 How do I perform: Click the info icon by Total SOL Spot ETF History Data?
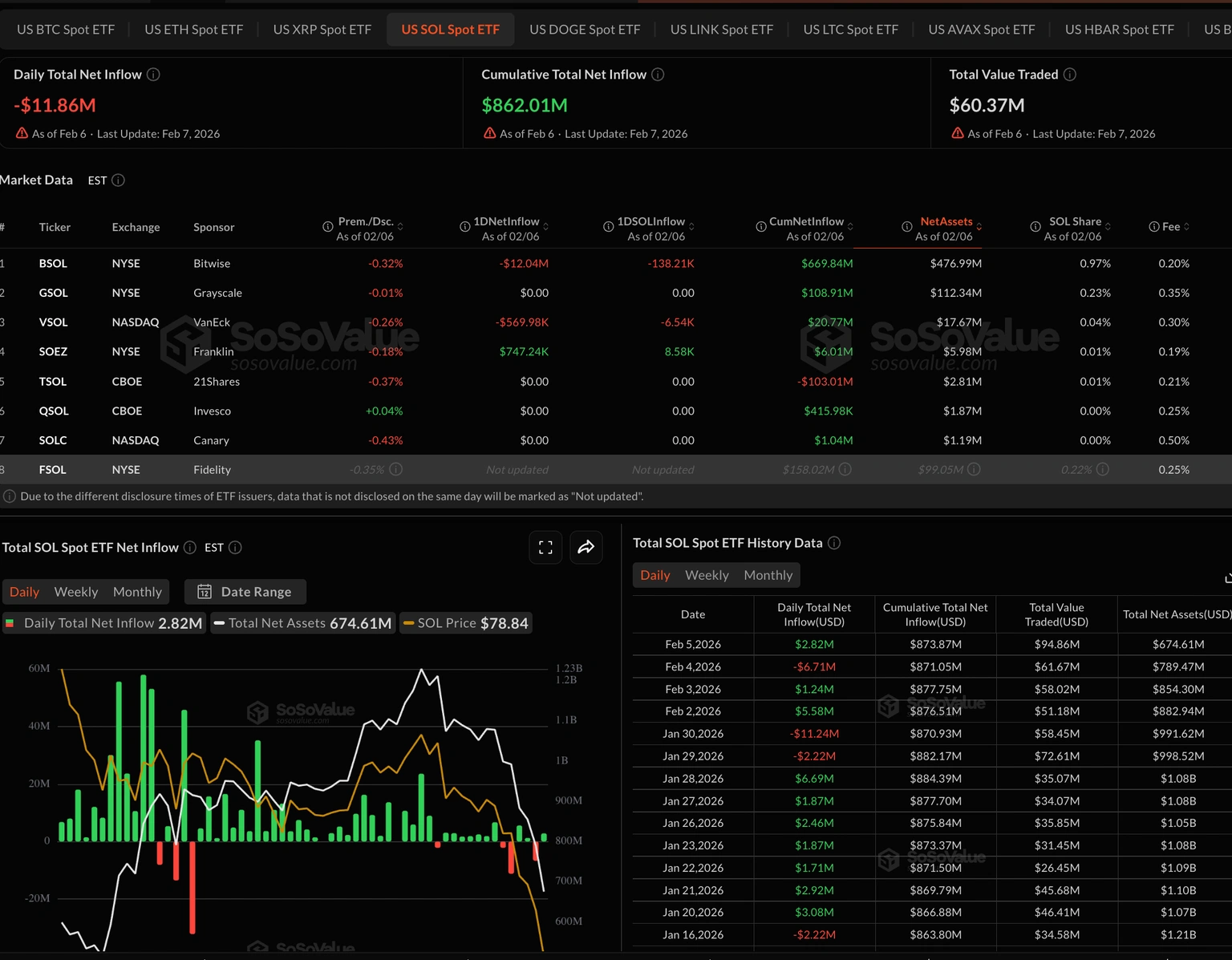[x=833, y=542]
